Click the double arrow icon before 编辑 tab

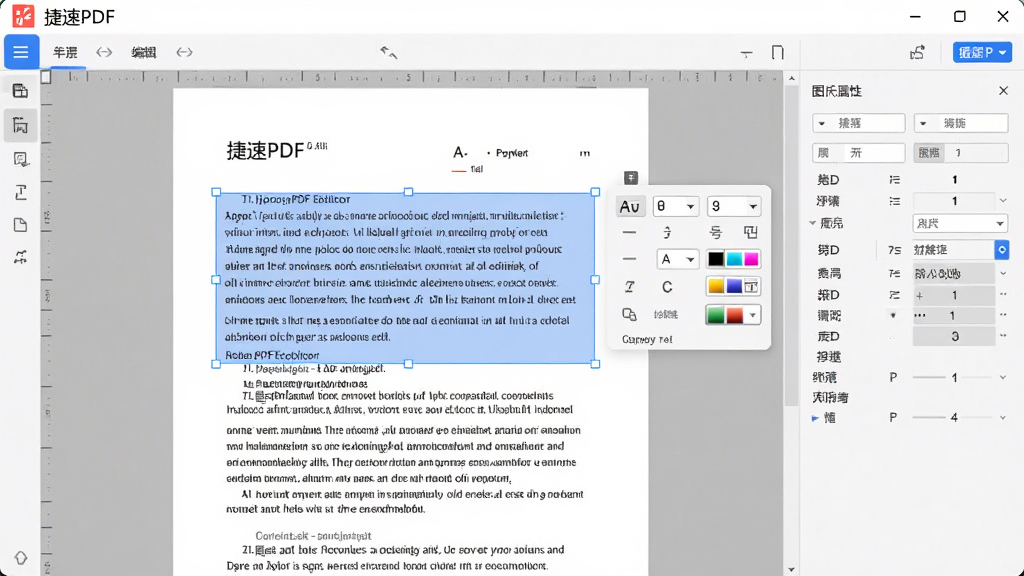pos(104,52)
